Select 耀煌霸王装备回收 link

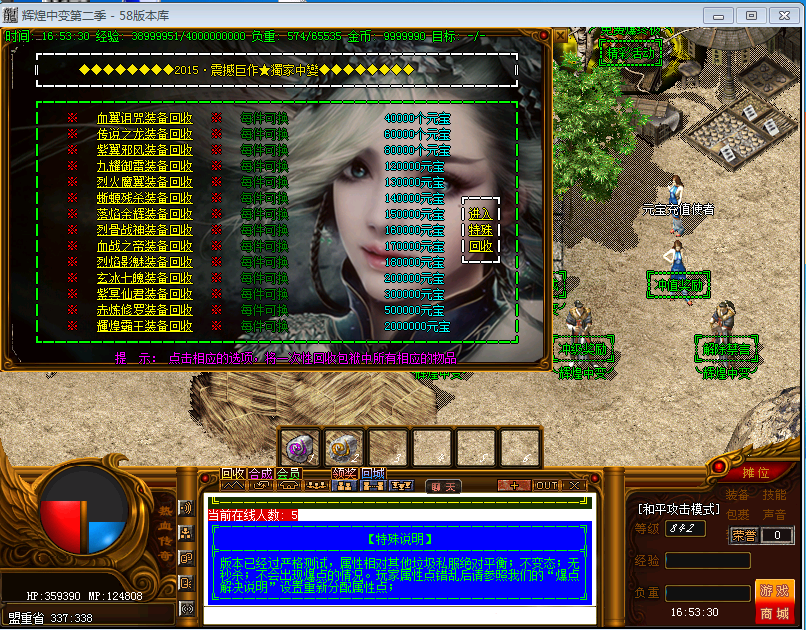click(144, 326)
